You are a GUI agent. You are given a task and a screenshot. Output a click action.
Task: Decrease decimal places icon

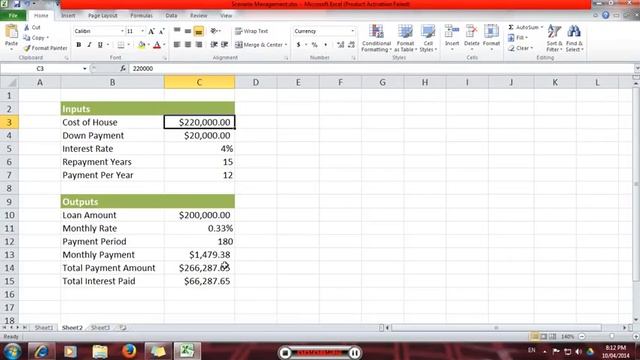[x=351, y=44]
